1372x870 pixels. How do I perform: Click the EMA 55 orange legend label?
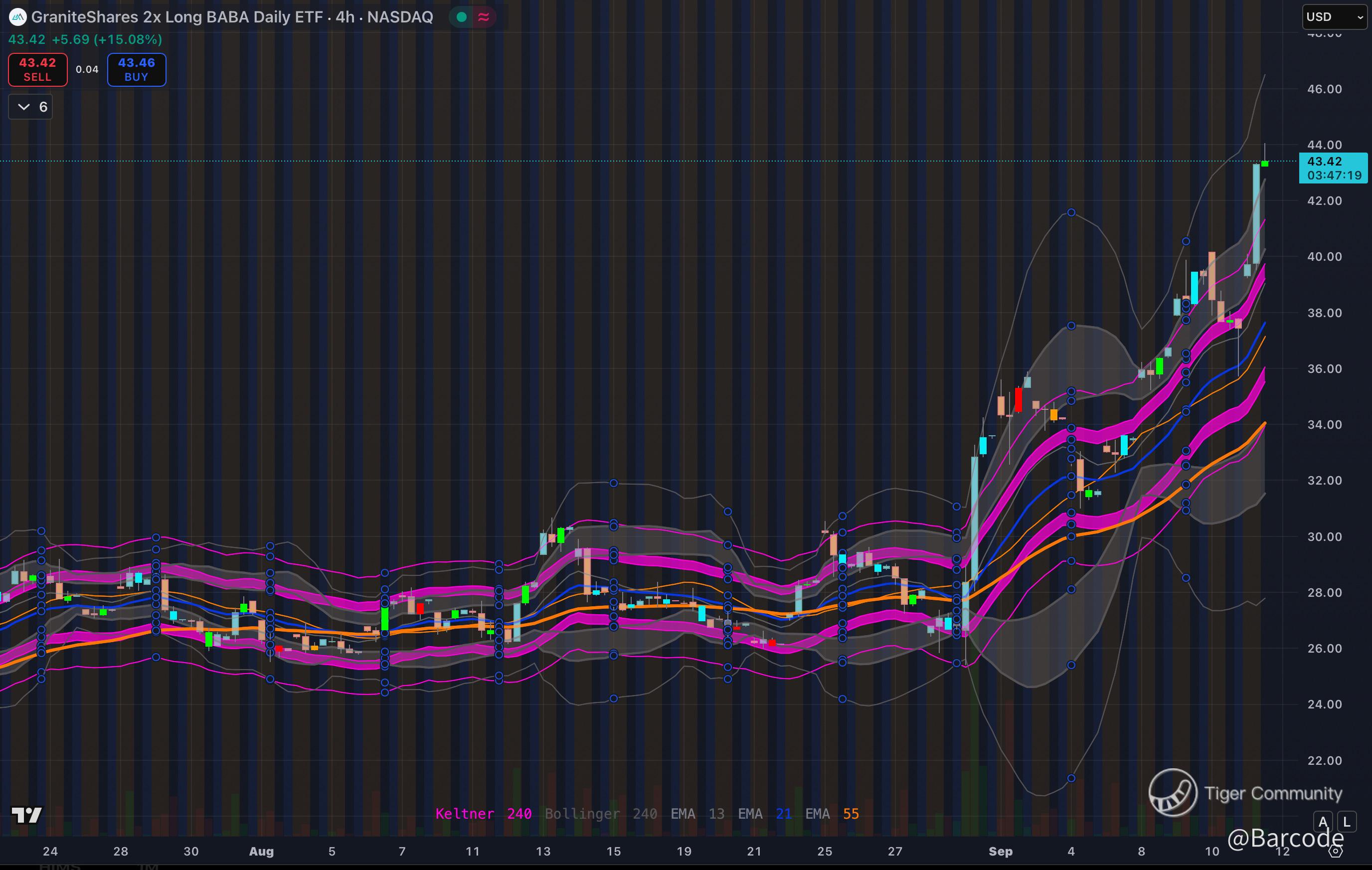(832, 814)
